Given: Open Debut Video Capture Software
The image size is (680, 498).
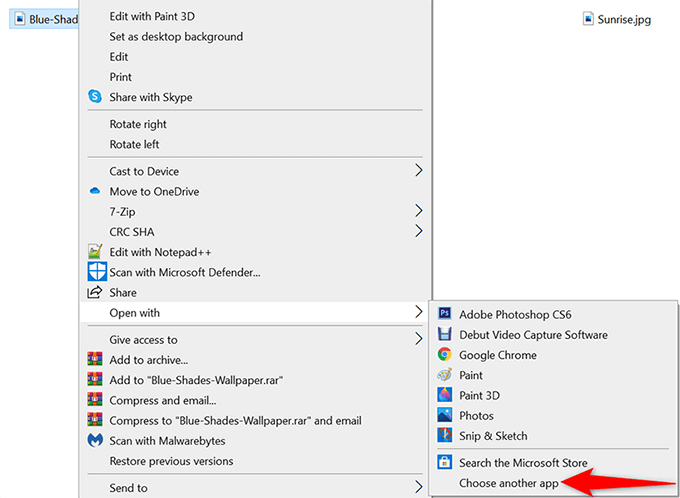Looking at the screenshot, I should [533, 335].
